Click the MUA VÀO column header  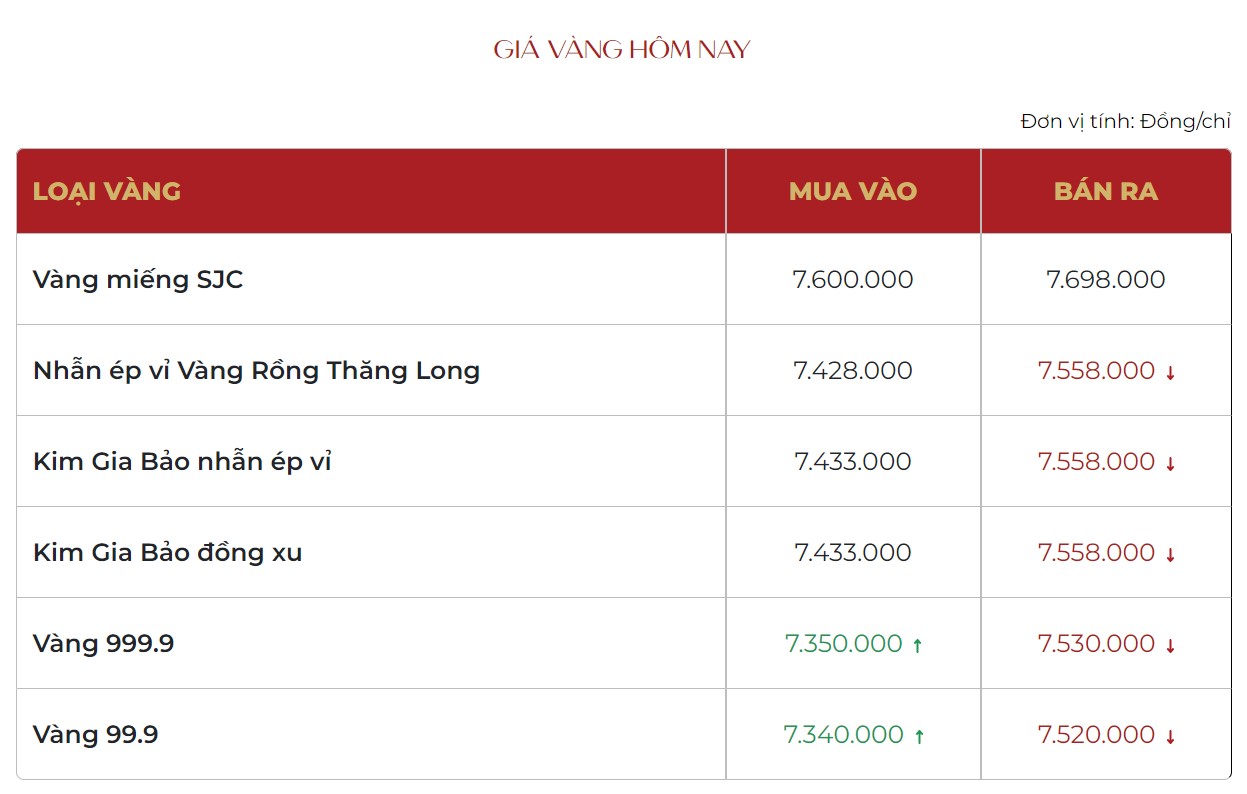click(853, 192)
